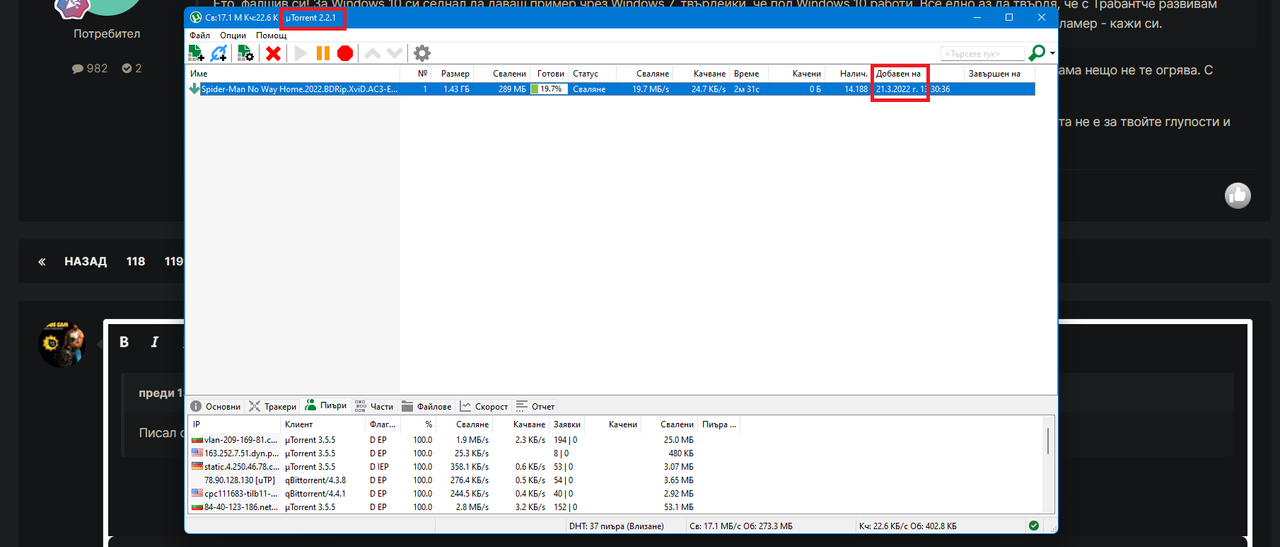Click the qBittorrent/4.4.1 client cell
The height and width of the screenshot is (547, 1280).
click(315, 493)
